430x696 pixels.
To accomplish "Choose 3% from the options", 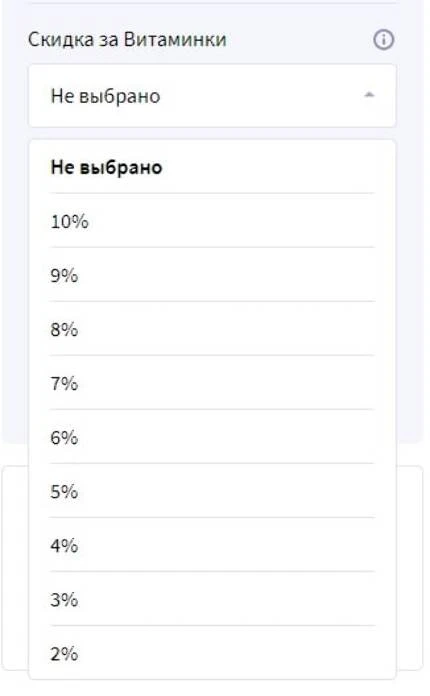I will click(x=212, y=599).
